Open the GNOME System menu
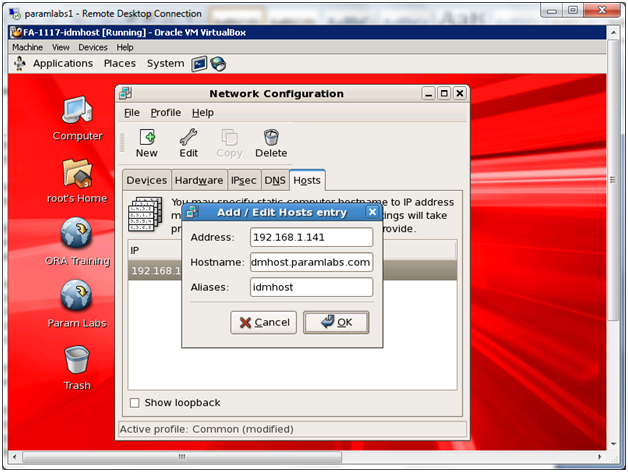 [165, 64]
